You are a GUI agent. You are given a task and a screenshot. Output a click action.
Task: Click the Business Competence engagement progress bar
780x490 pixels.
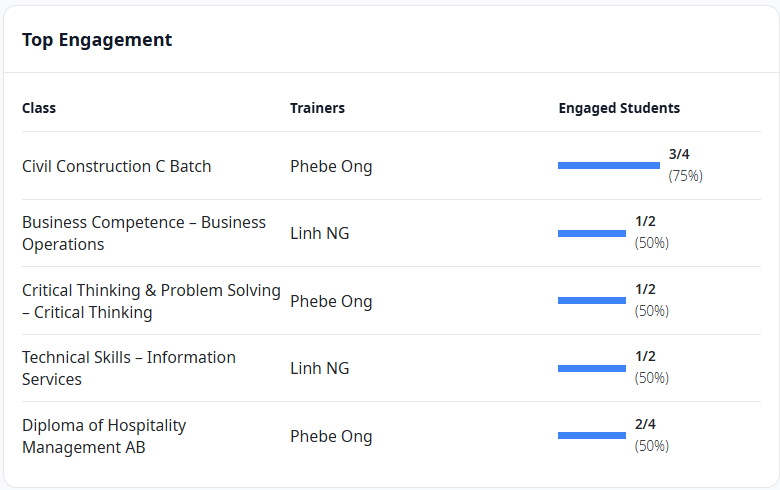coord(591,233)
